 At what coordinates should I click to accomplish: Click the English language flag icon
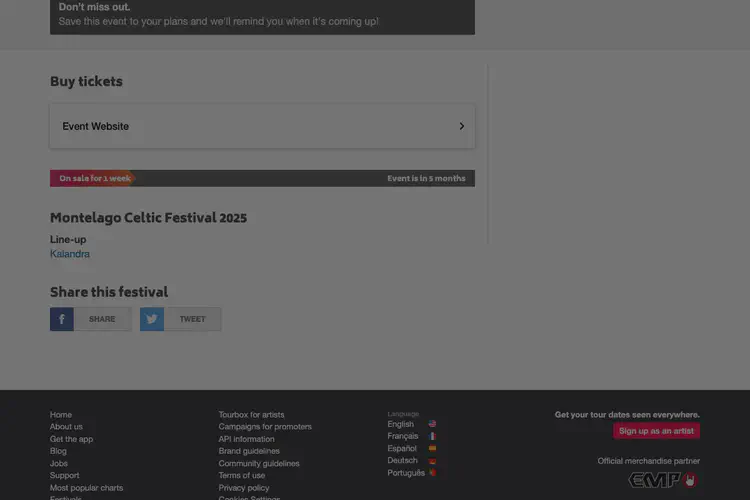[x=432, y=424]
